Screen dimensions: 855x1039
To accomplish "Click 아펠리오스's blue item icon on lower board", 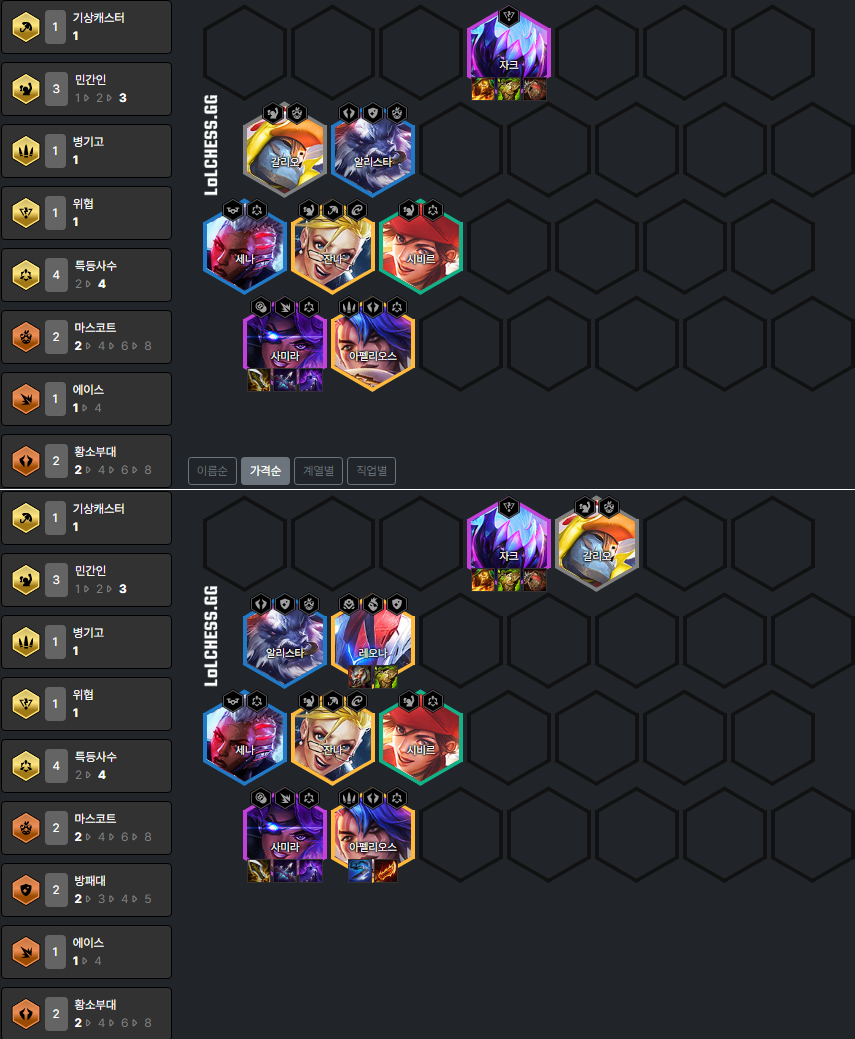I will (x=360, y=871).
